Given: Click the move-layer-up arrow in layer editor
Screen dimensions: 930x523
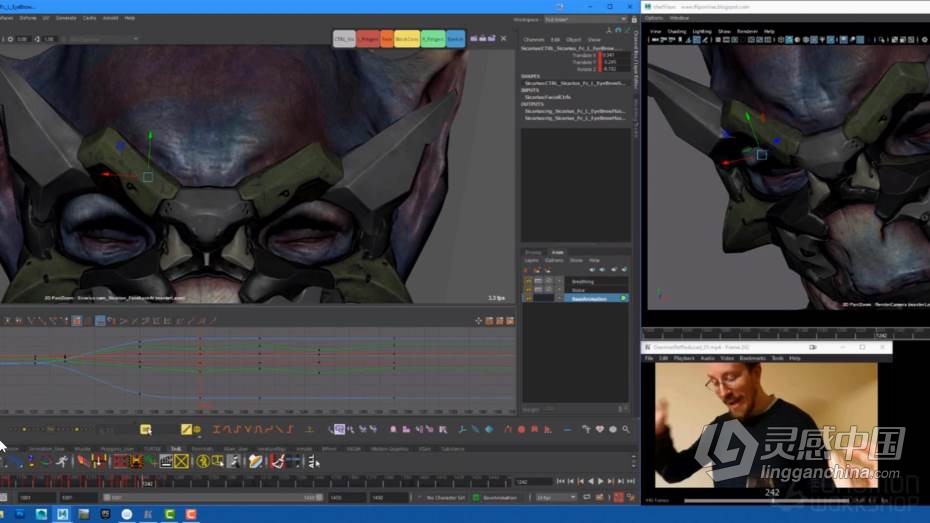Looking at the screenshot, I should pos(592,270).
